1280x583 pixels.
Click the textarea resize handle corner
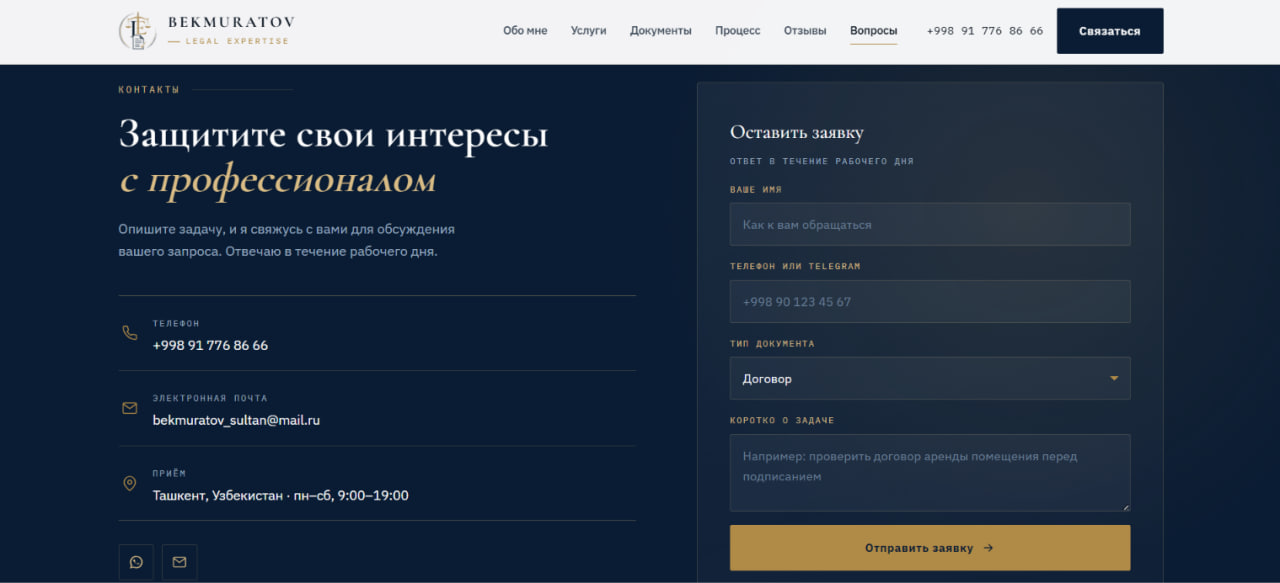(x=1126, y=508)
